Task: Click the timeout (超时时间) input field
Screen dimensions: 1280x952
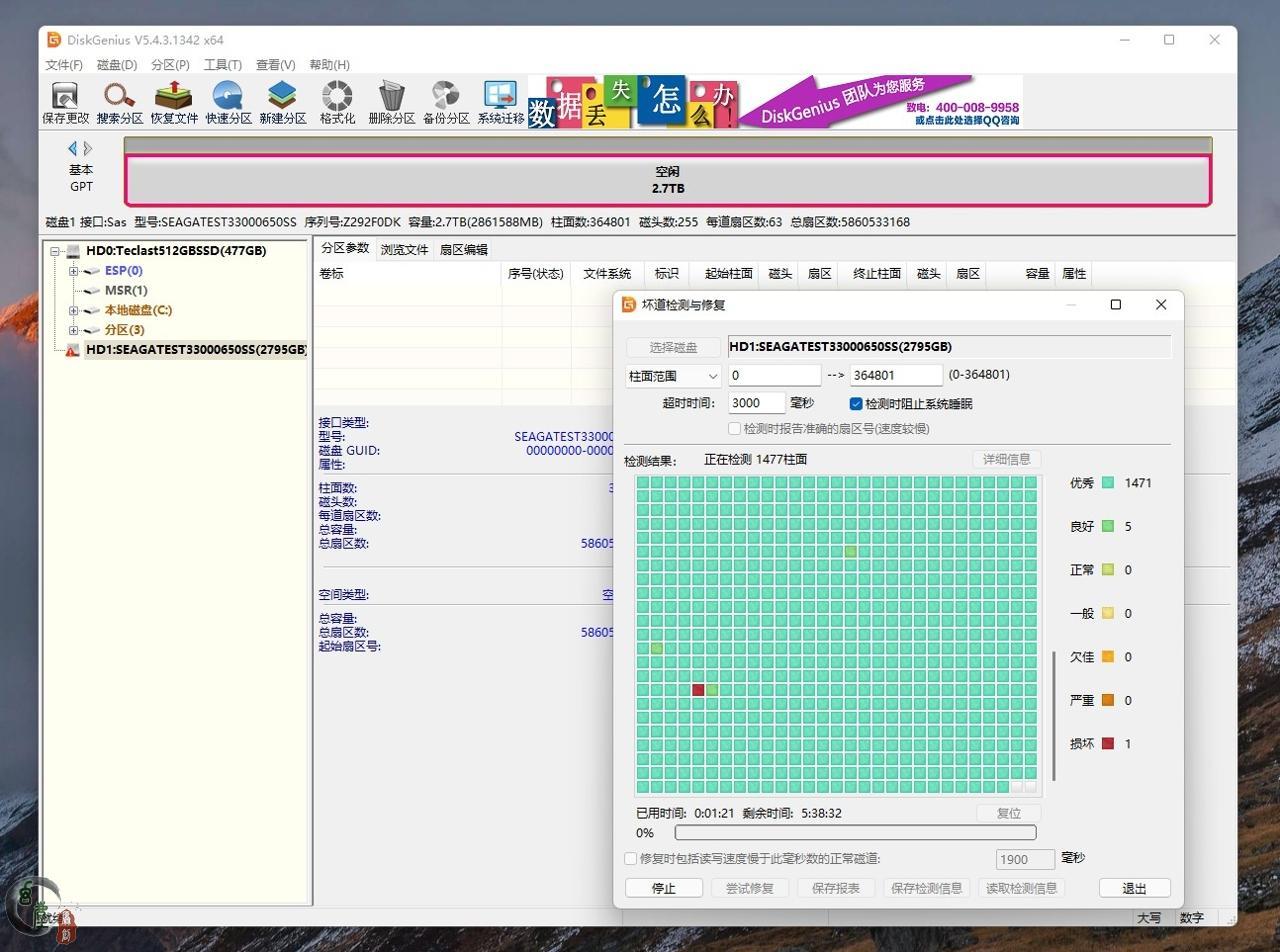Action: coord(756,403)
